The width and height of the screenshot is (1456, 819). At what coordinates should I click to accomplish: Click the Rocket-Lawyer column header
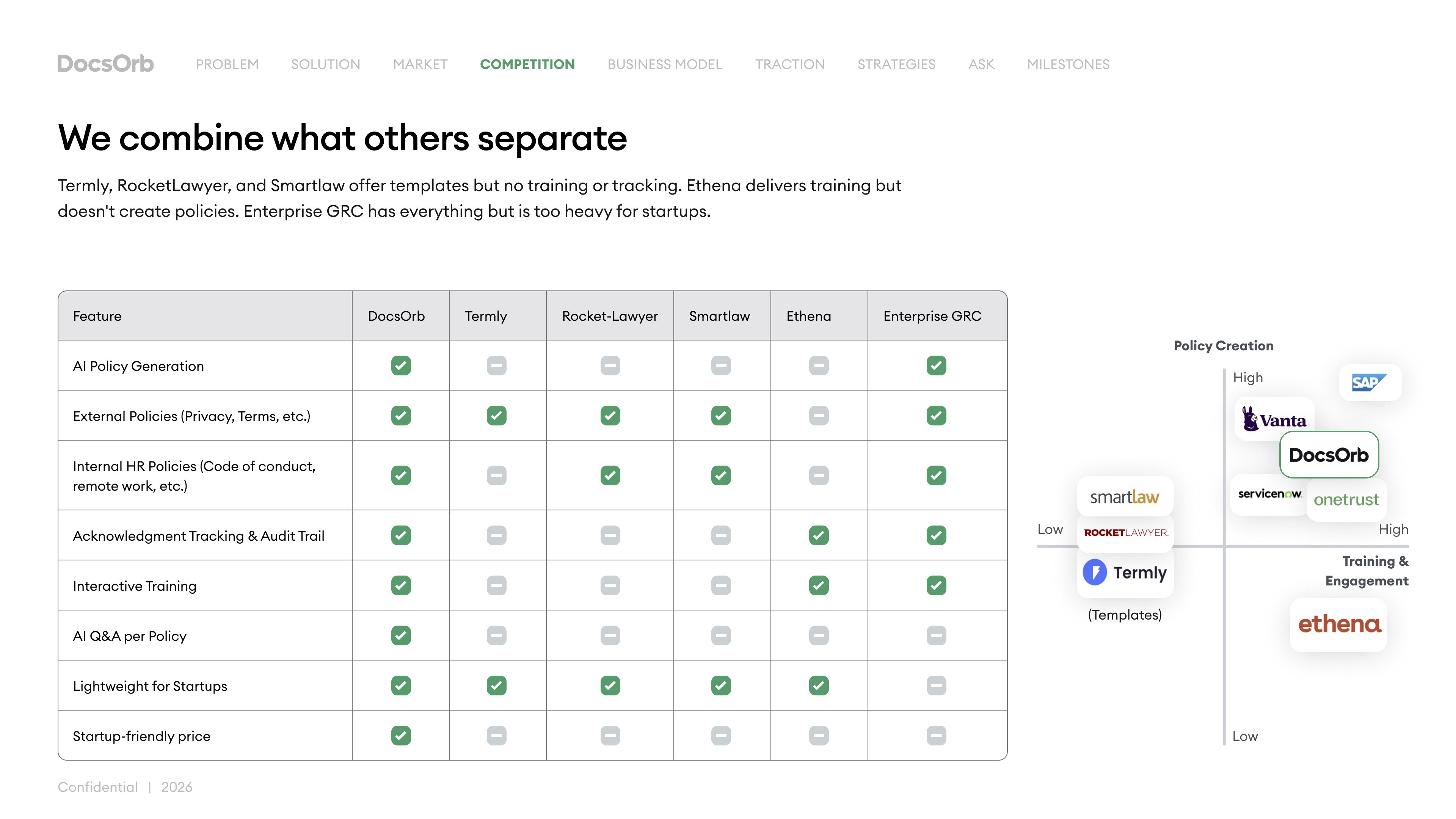pos(609,316)
